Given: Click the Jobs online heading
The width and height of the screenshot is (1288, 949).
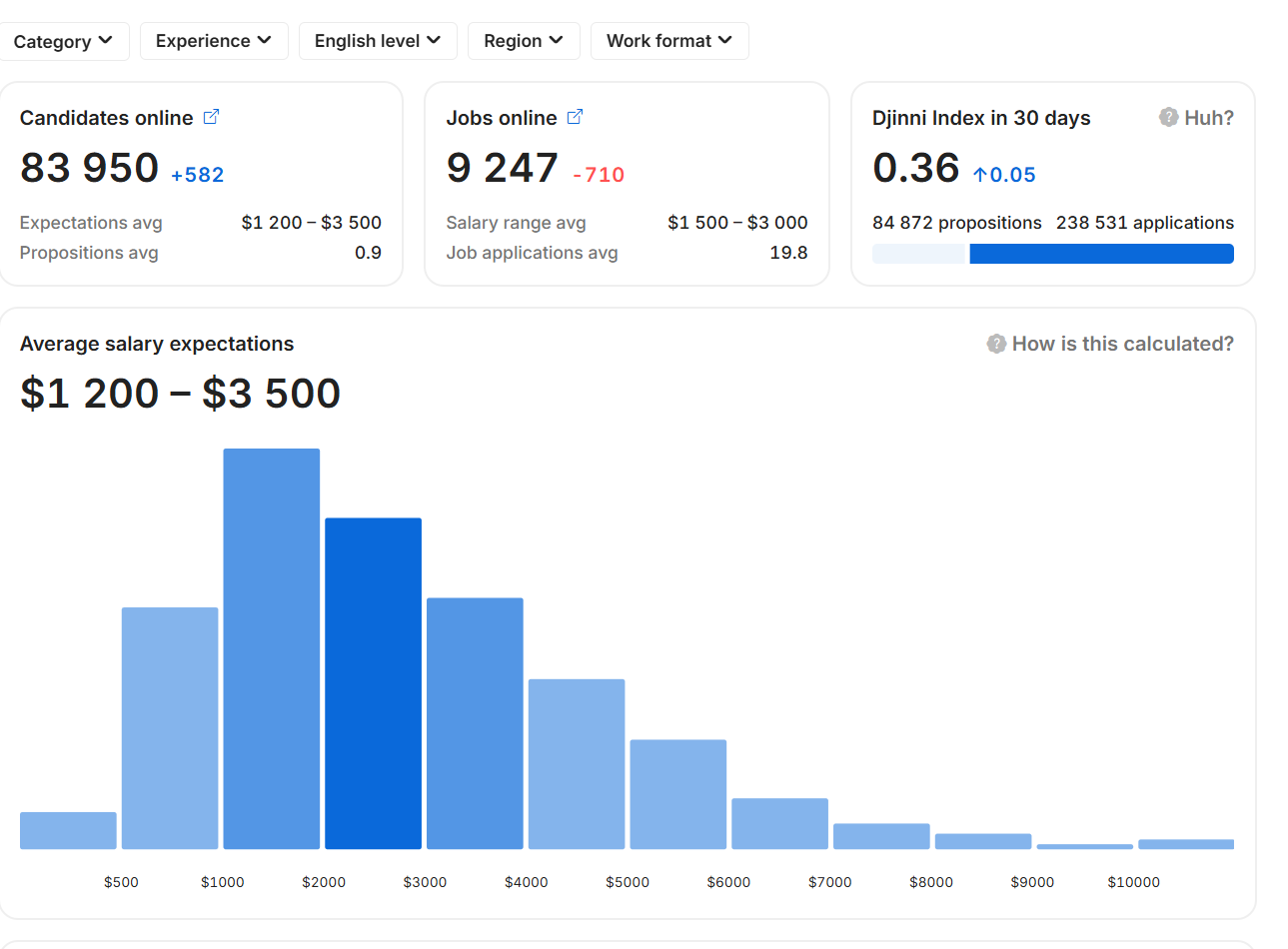Looking at the screenshot, I should (502, 118).
